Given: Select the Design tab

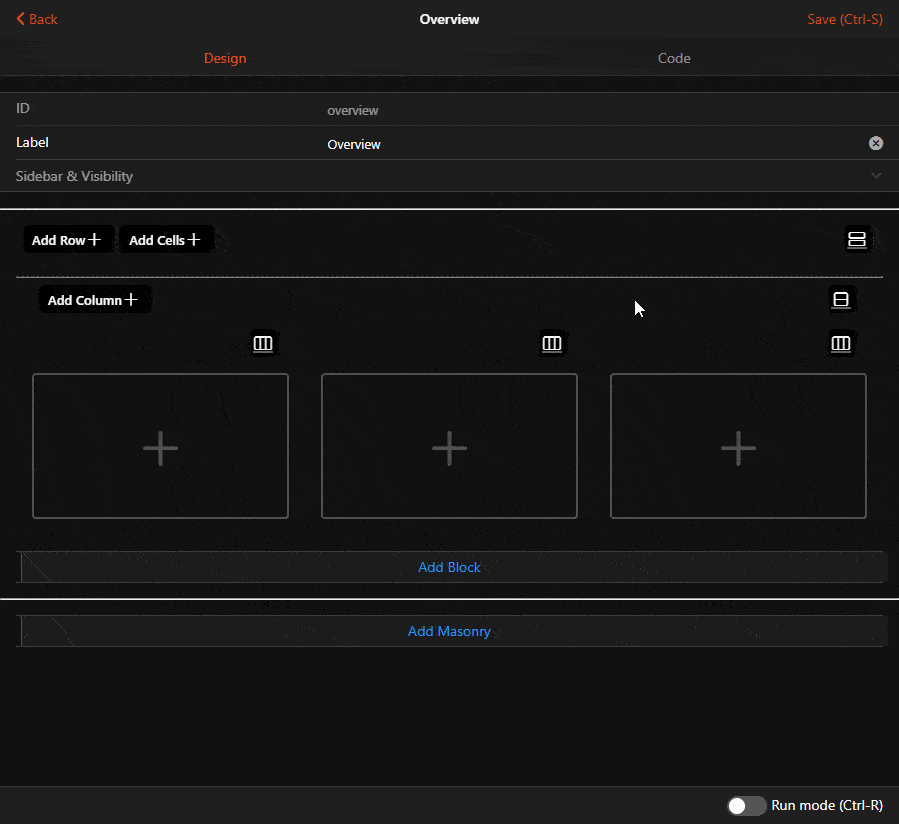Looking at the screenshot, I should (x=224, y=58).
